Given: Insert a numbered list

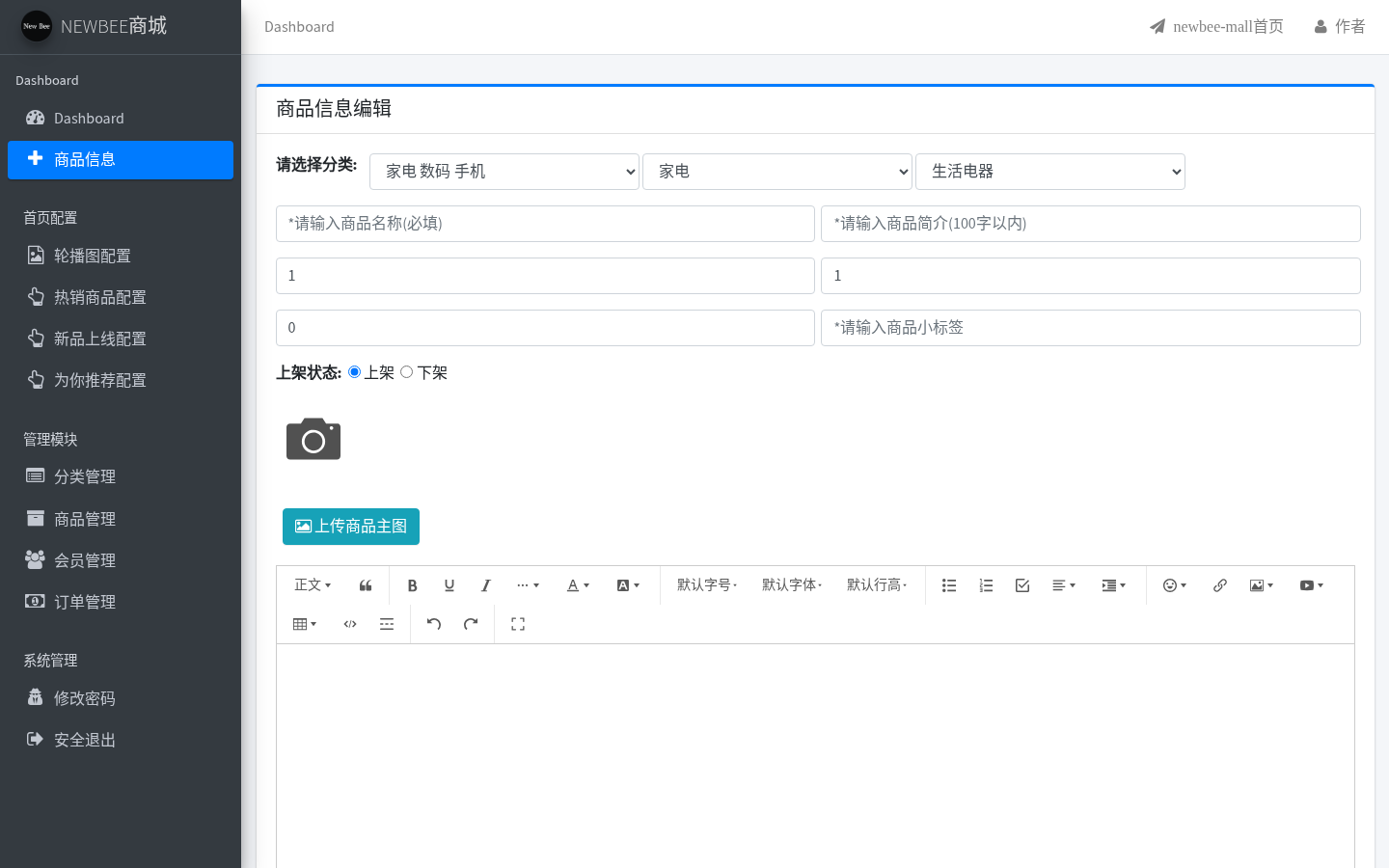Looking at the screenshot, I should 986,585.
